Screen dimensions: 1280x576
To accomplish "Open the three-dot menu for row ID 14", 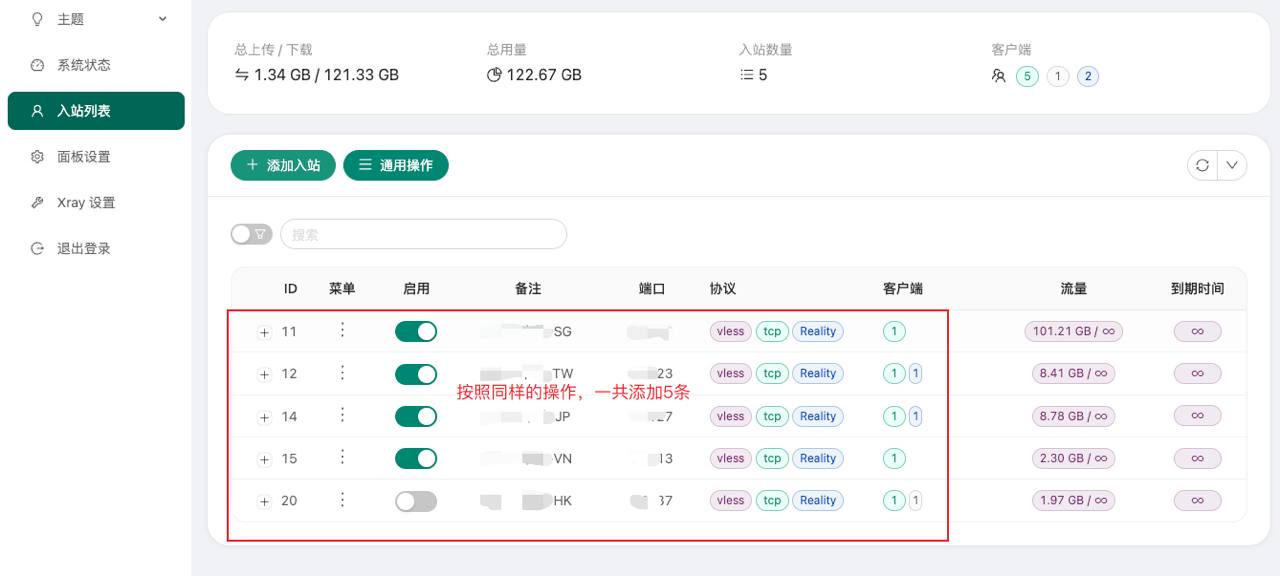I will pyautogui.click(x=342, y=416).
